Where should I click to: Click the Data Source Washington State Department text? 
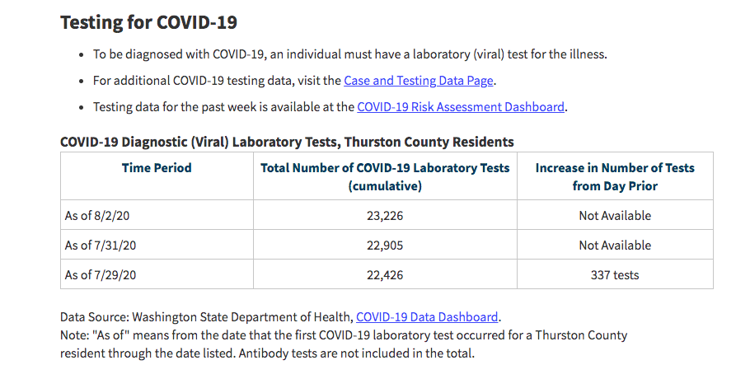tap(207, 317)
